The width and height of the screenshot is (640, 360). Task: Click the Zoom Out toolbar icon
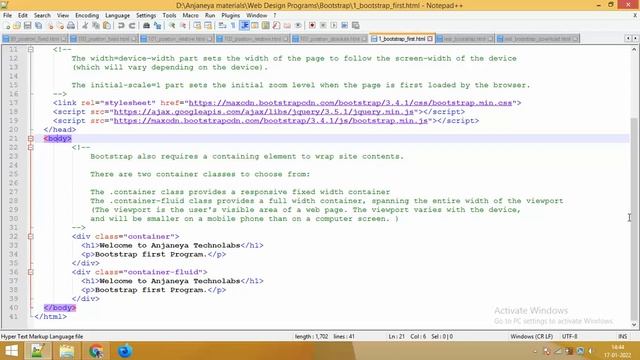pyautogui.click(x=183, y=26)
